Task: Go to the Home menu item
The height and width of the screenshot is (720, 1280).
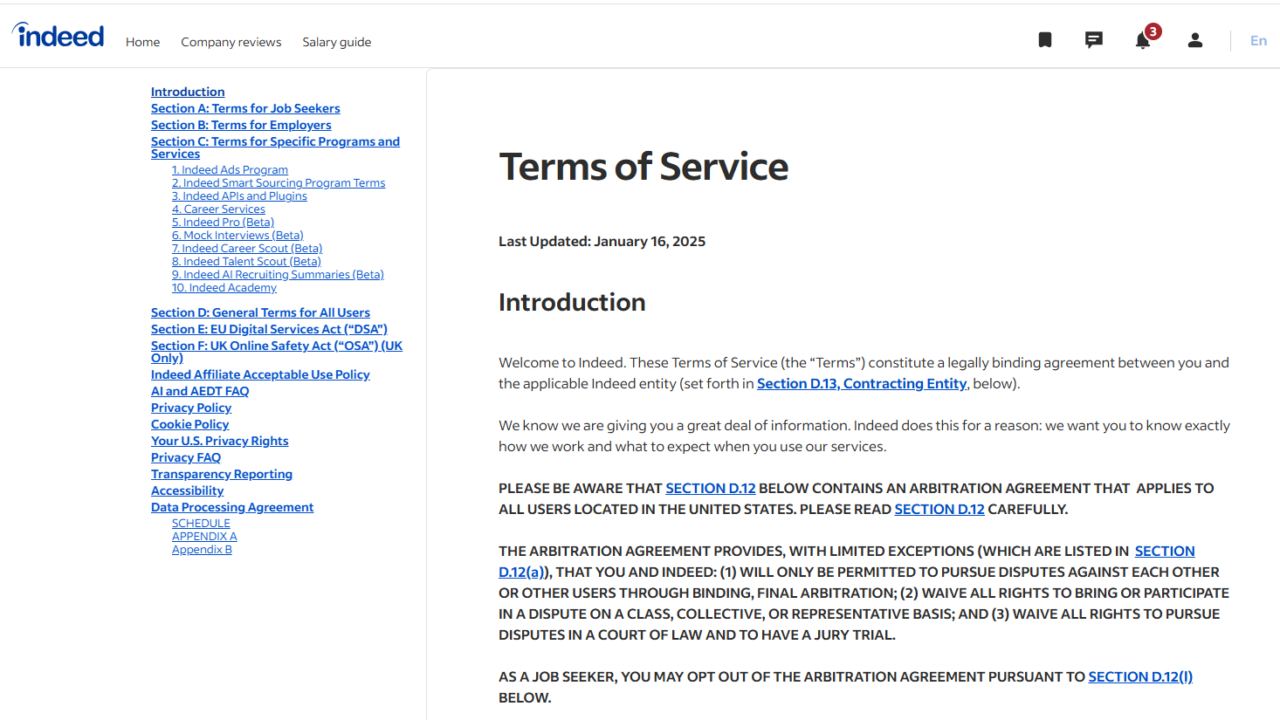Action: (x=142, y=42)
